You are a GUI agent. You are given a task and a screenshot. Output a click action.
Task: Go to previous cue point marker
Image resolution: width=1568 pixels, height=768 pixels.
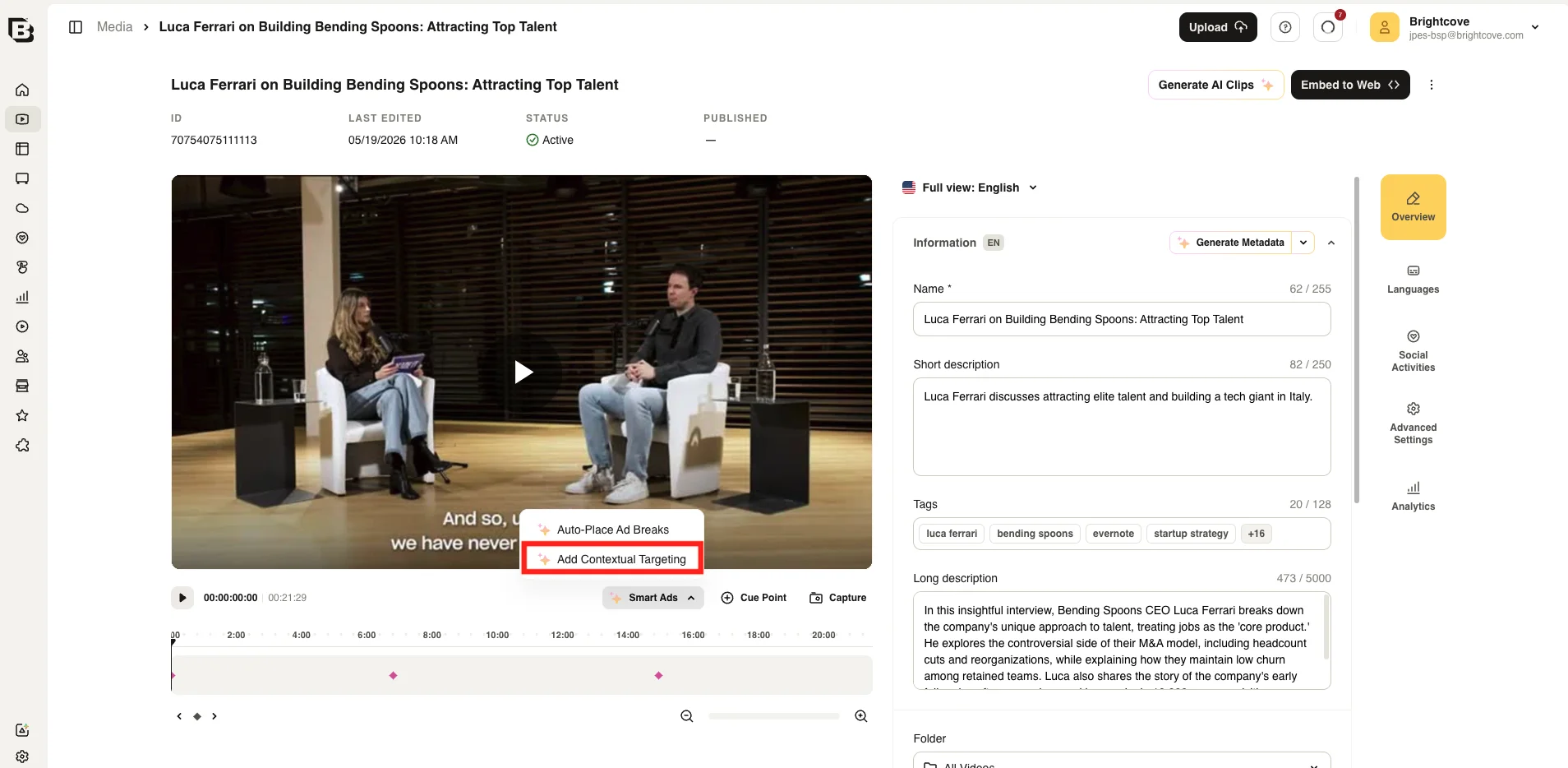click(x=179, y=716)
